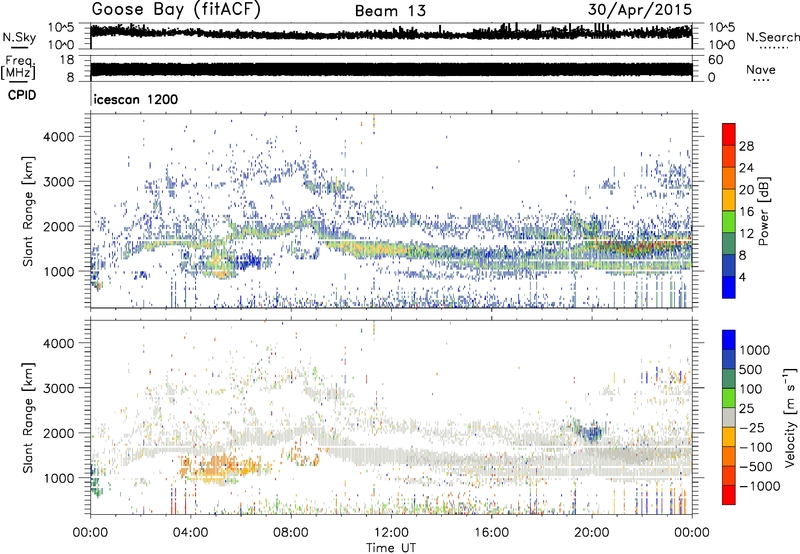This screenshot has height=554, width=800.
Task: Click the "-500" velocity colorbar value
Action: pos(755,466)
